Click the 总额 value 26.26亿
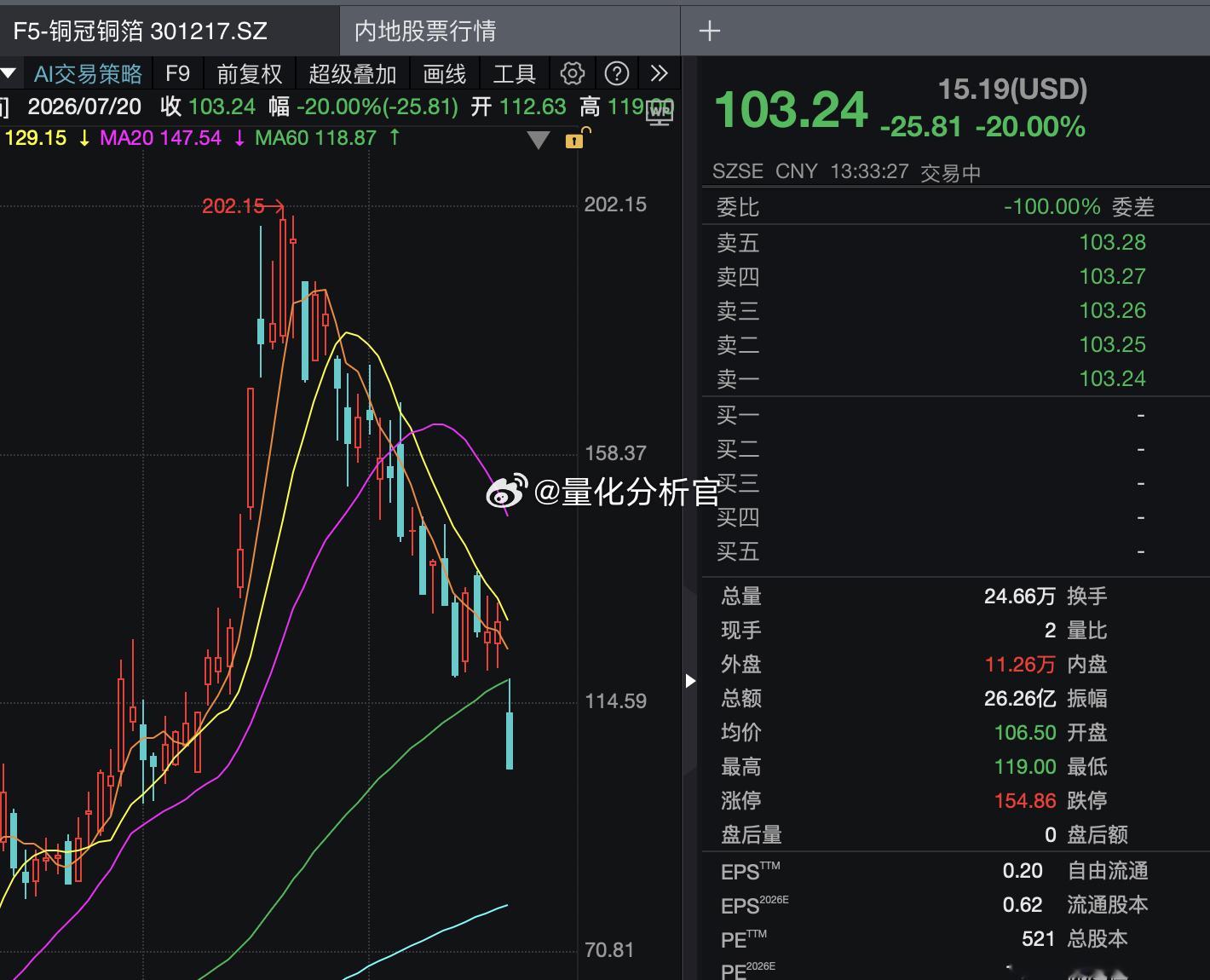1210x980 pixels. pyautogui.click(x=1020, y=699)
